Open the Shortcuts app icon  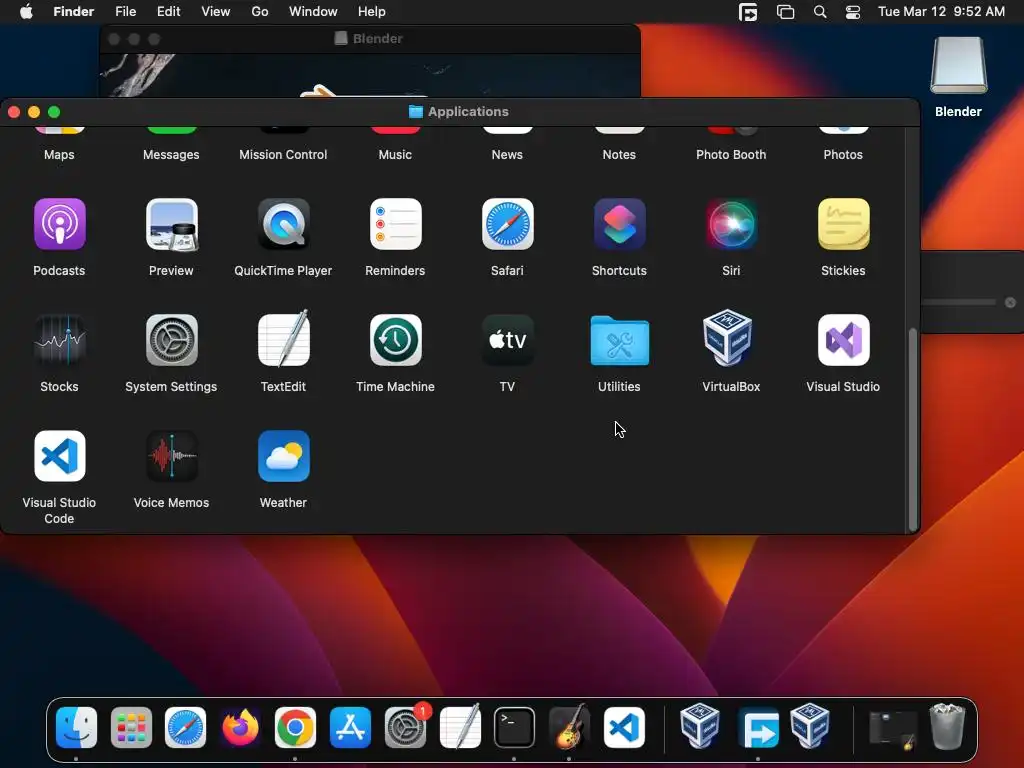tap(619, 224)
